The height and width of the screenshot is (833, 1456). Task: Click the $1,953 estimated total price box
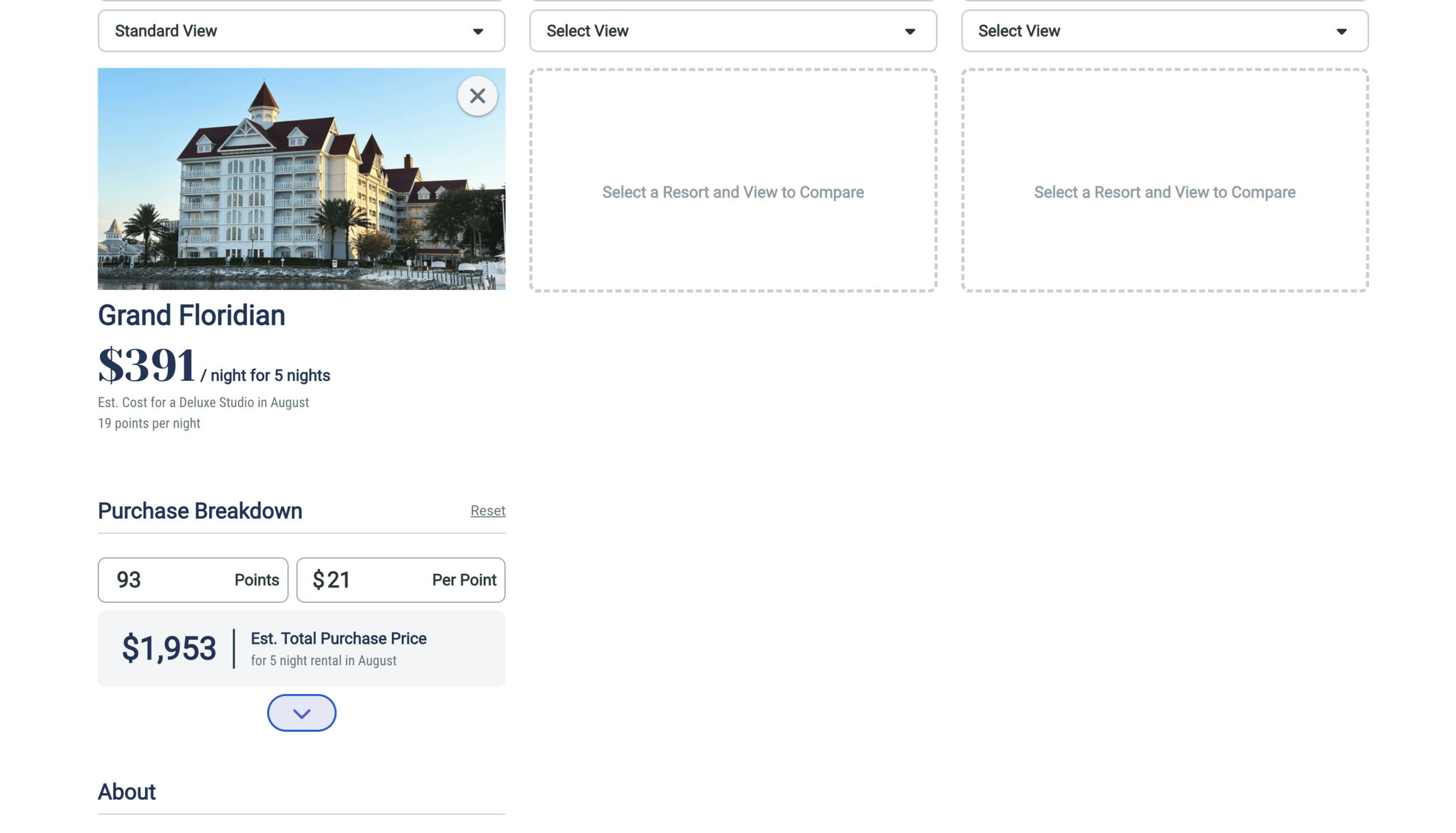[x=169, y=648]
